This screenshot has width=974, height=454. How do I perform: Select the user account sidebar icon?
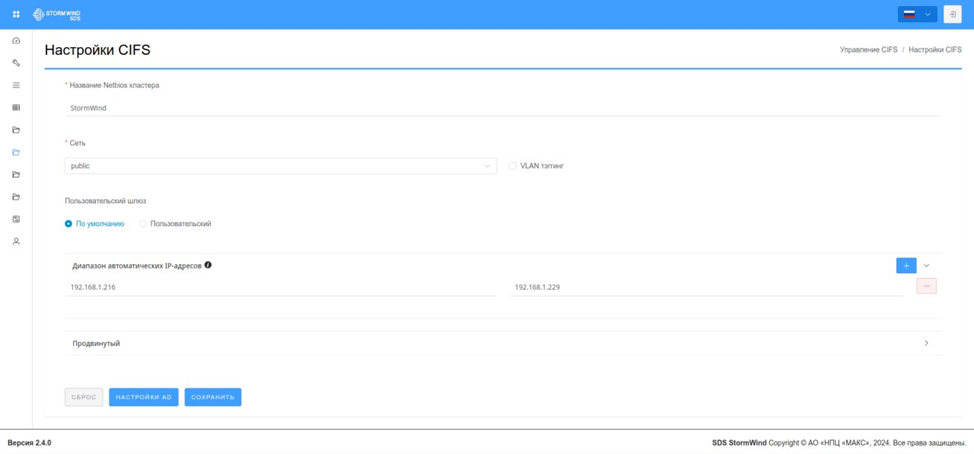[16, 241]
